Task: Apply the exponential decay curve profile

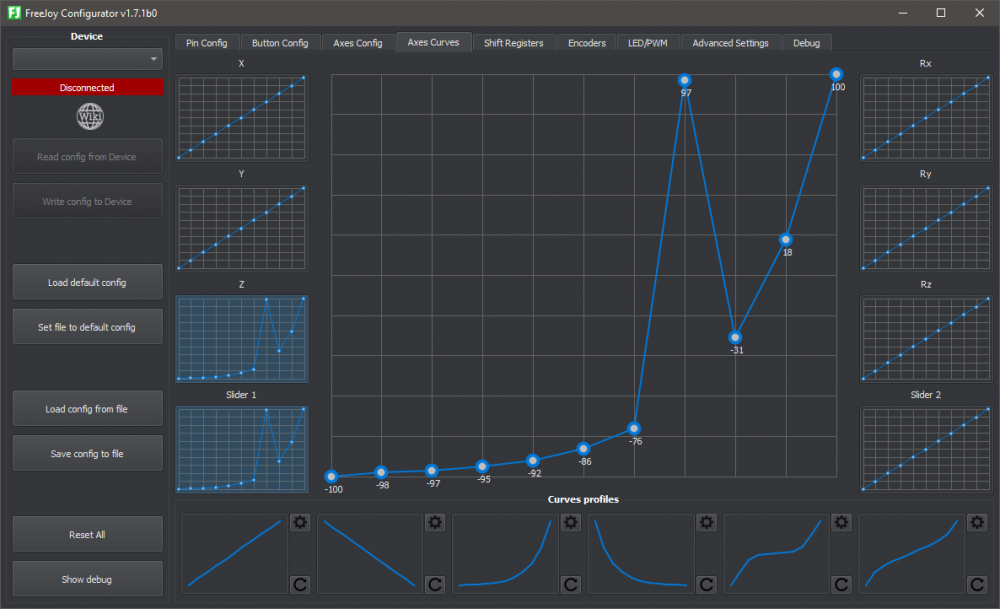Action: (641, 554)
